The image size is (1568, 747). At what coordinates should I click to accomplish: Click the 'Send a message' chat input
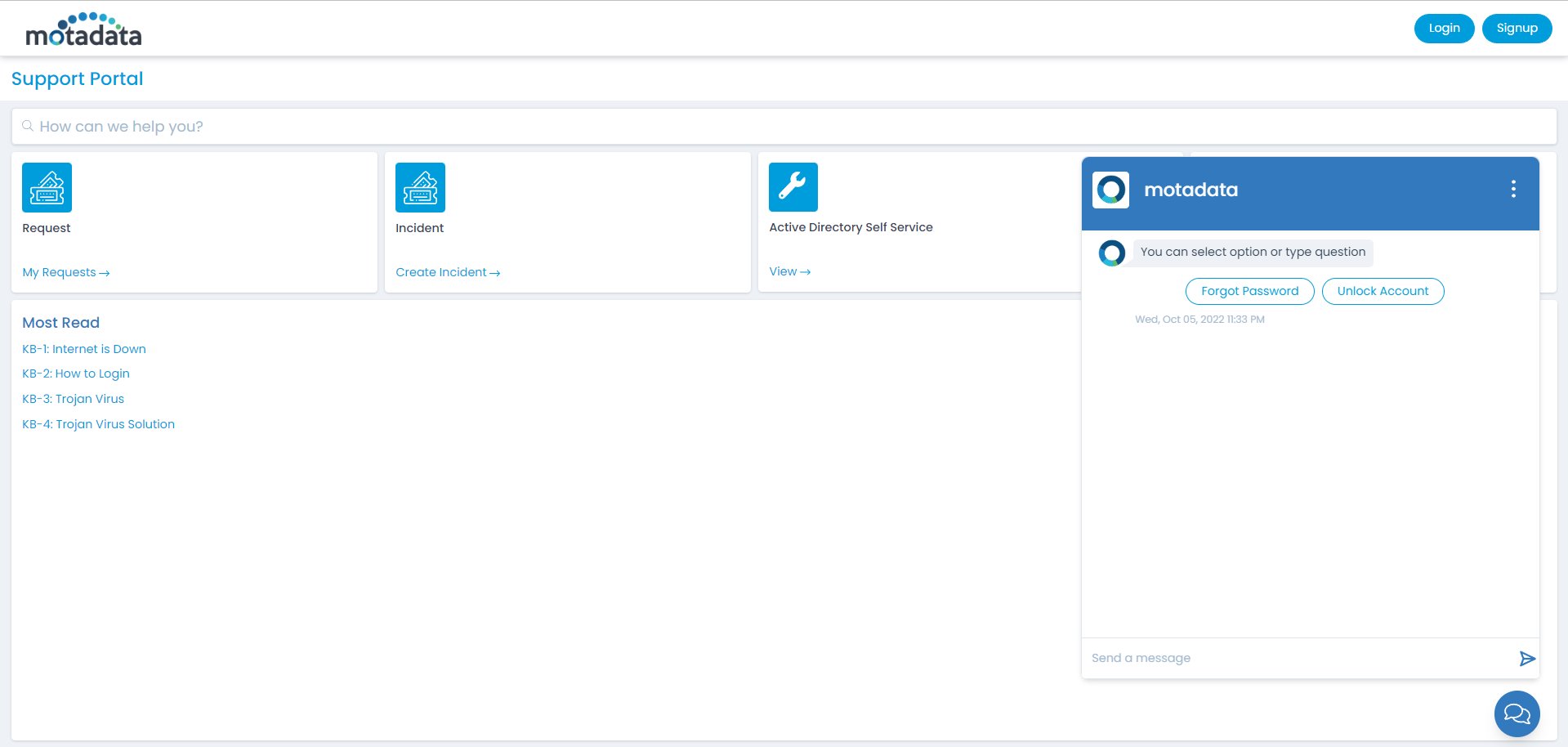(1299, 659)
